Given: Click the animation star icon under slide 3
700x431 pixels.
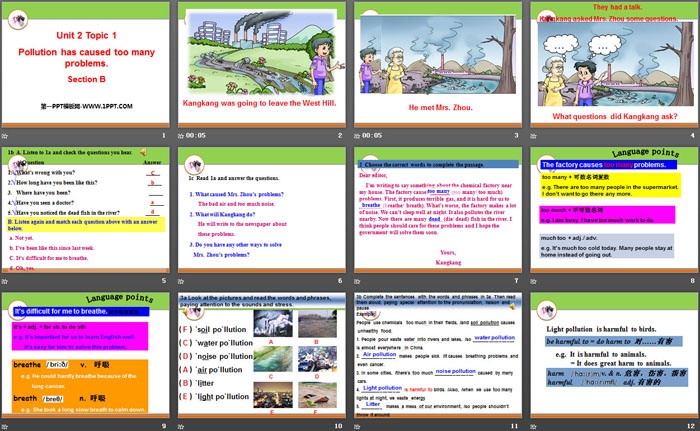Looking at the screenshot, I should [x=358, y=135].
